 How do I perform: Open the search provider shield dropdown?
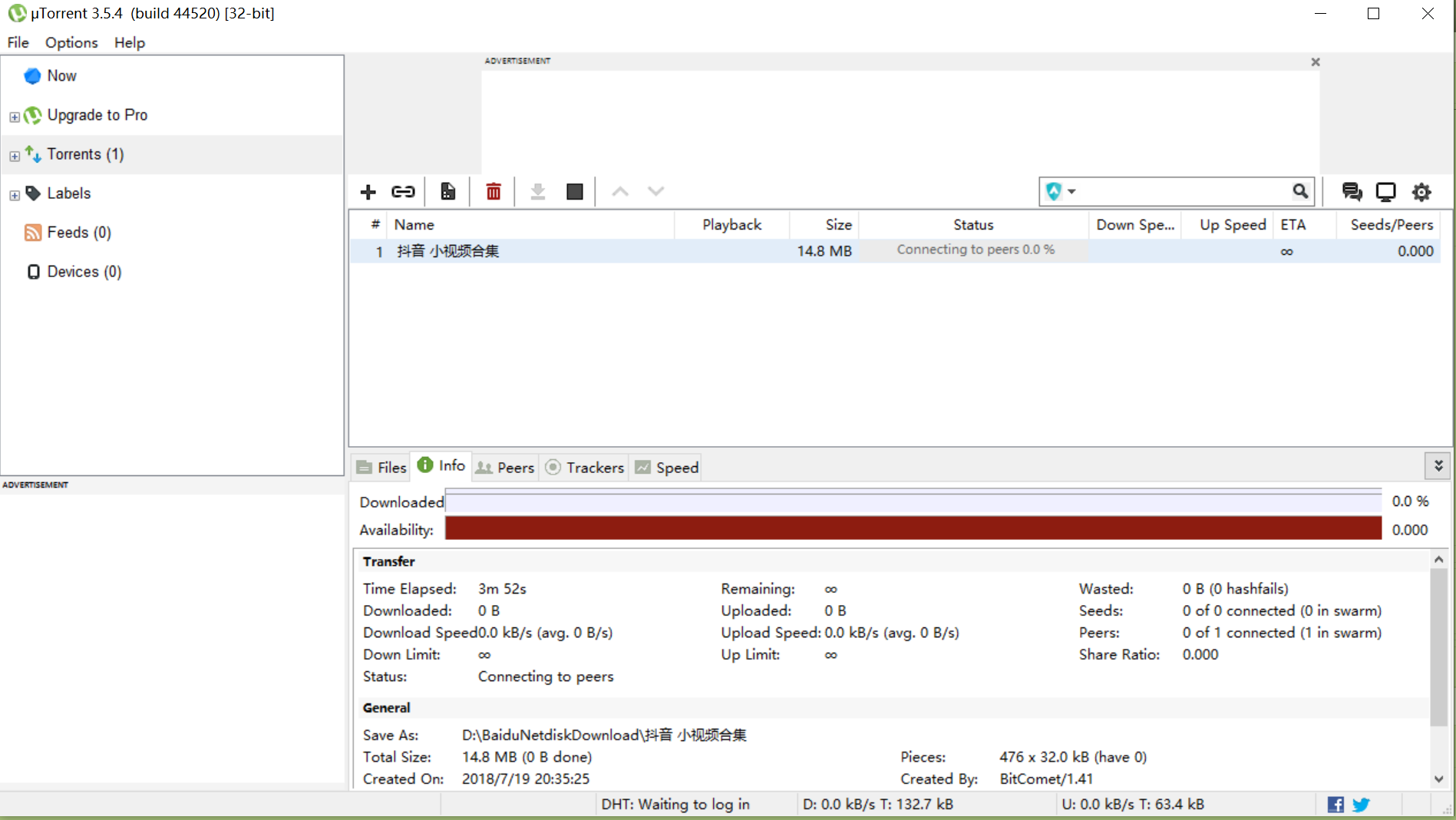(x=1061, y=191)
